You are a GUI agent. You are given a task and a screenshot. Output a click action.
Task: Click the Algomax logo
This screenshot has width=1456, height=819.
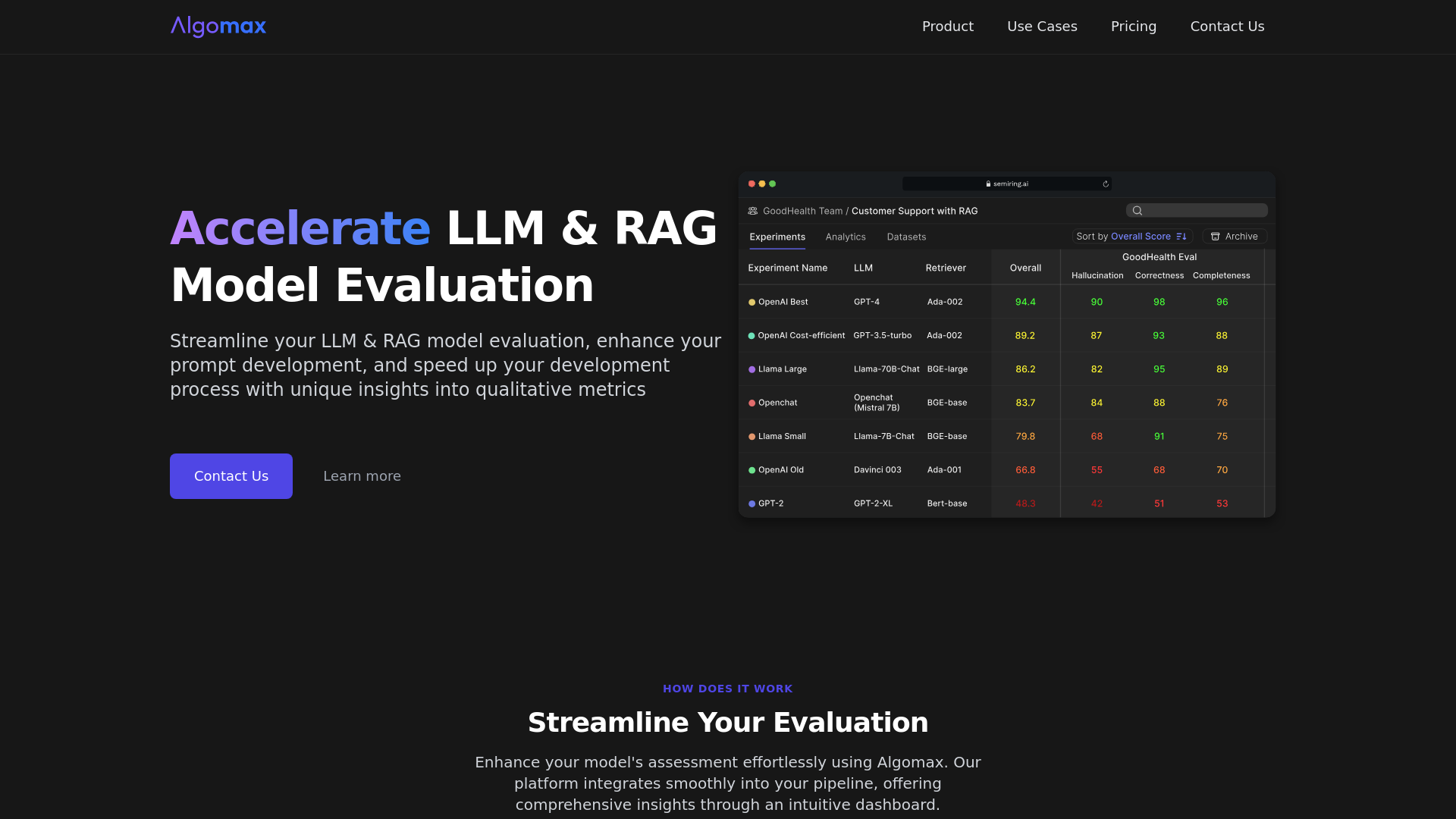(x=218, y=27)
